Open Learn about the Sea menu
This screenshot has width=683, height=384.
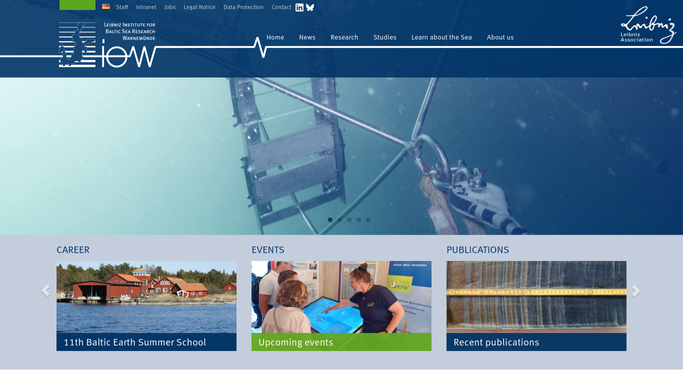point(441,37)
